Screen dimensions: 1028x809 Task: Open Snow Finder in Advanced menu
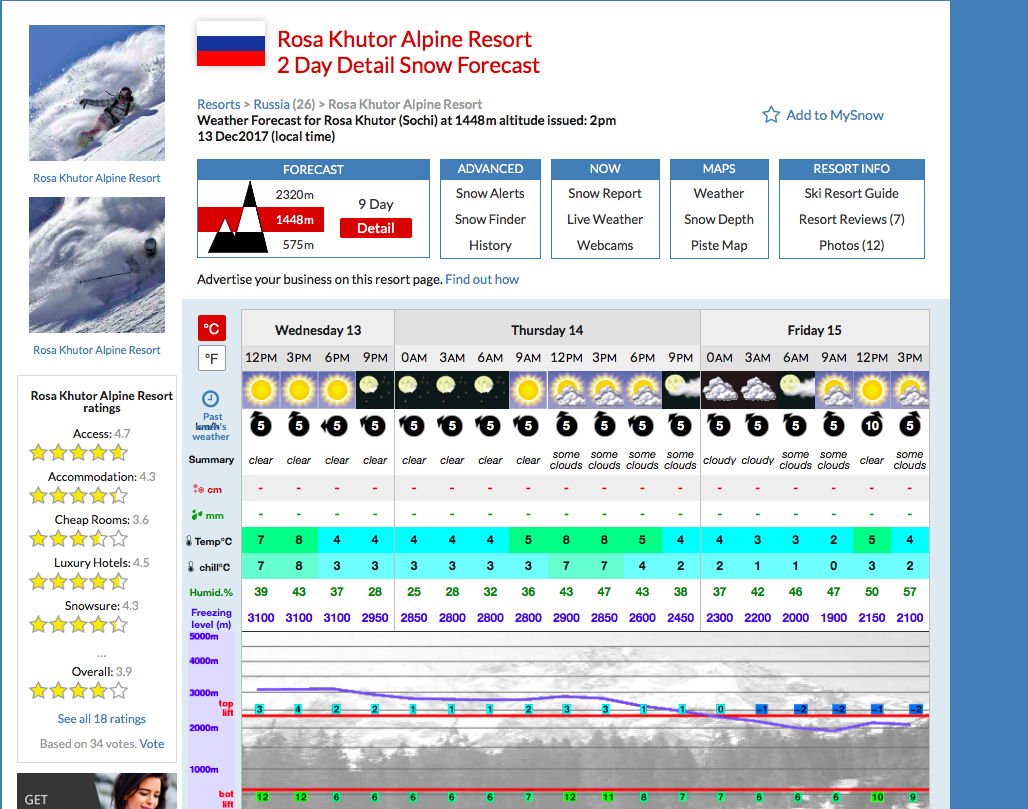tap(490, 220)
